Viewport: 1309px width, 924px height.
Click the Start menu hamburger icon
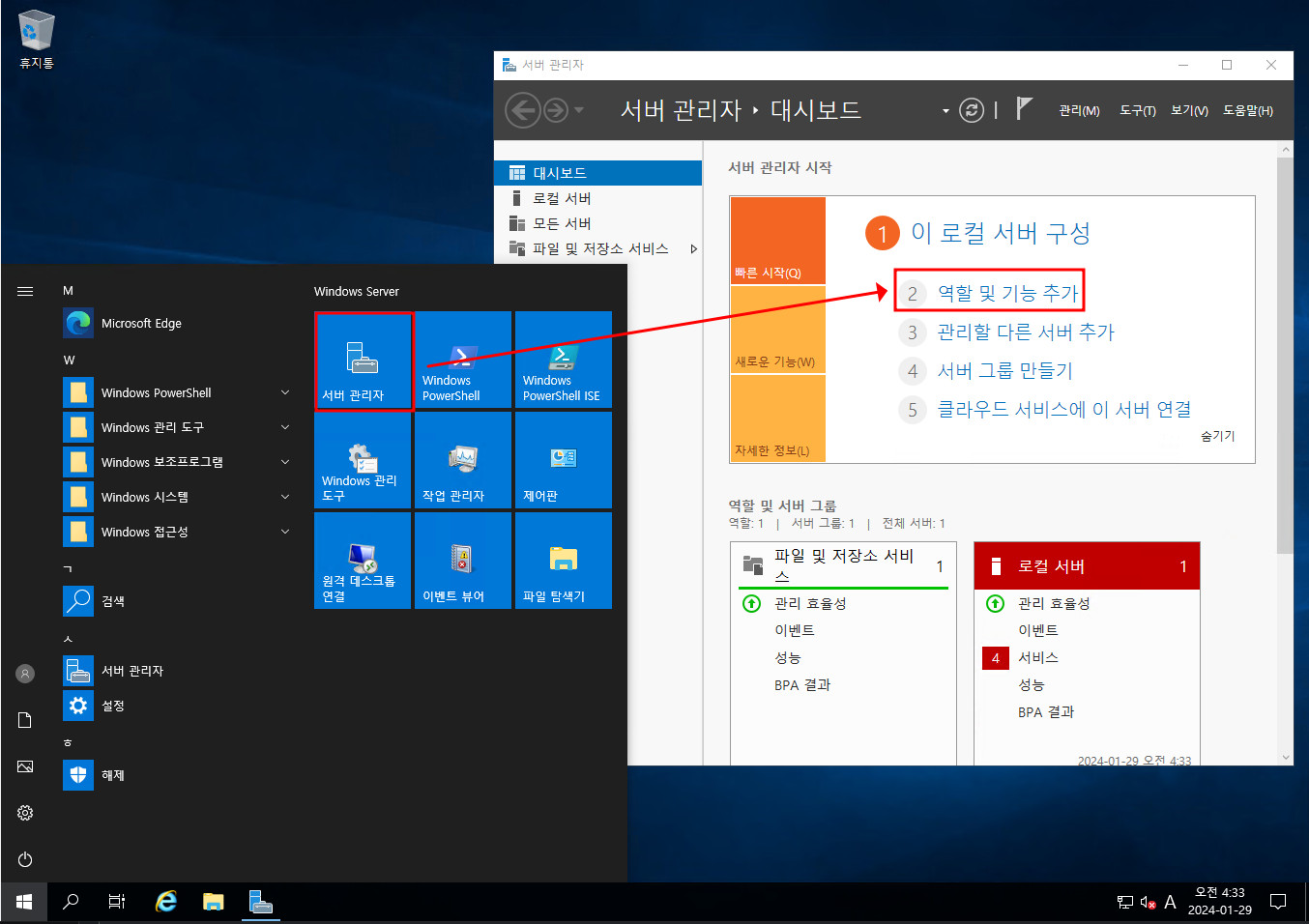coord(25,291)
